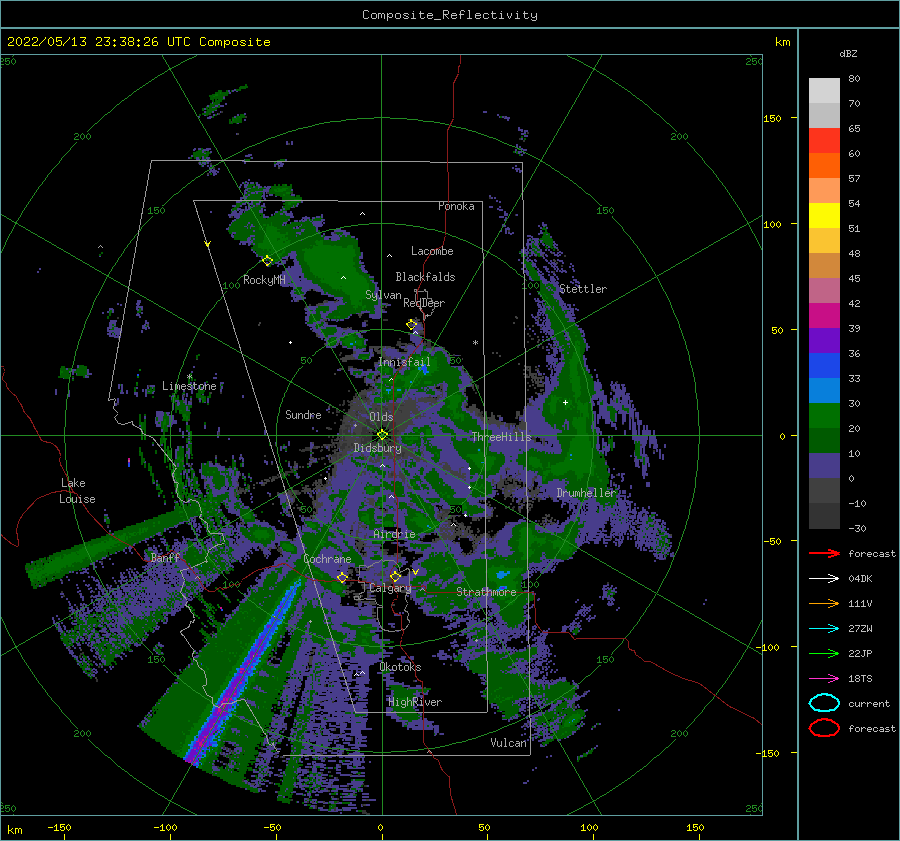Image resolution: width=900 pixels, height=841 pixels.
Task: Click the ThreeHills town label
Action: [501, 437]
